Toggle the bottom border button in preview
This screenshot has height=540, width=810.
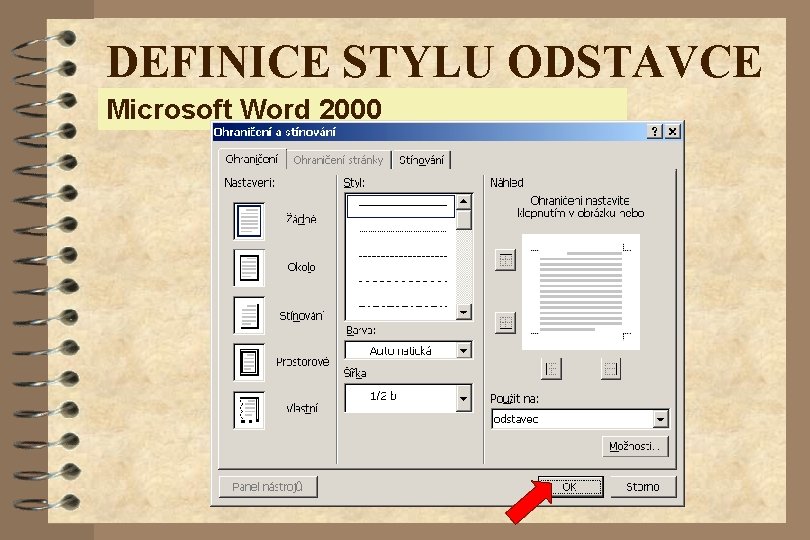pos(506,323)
